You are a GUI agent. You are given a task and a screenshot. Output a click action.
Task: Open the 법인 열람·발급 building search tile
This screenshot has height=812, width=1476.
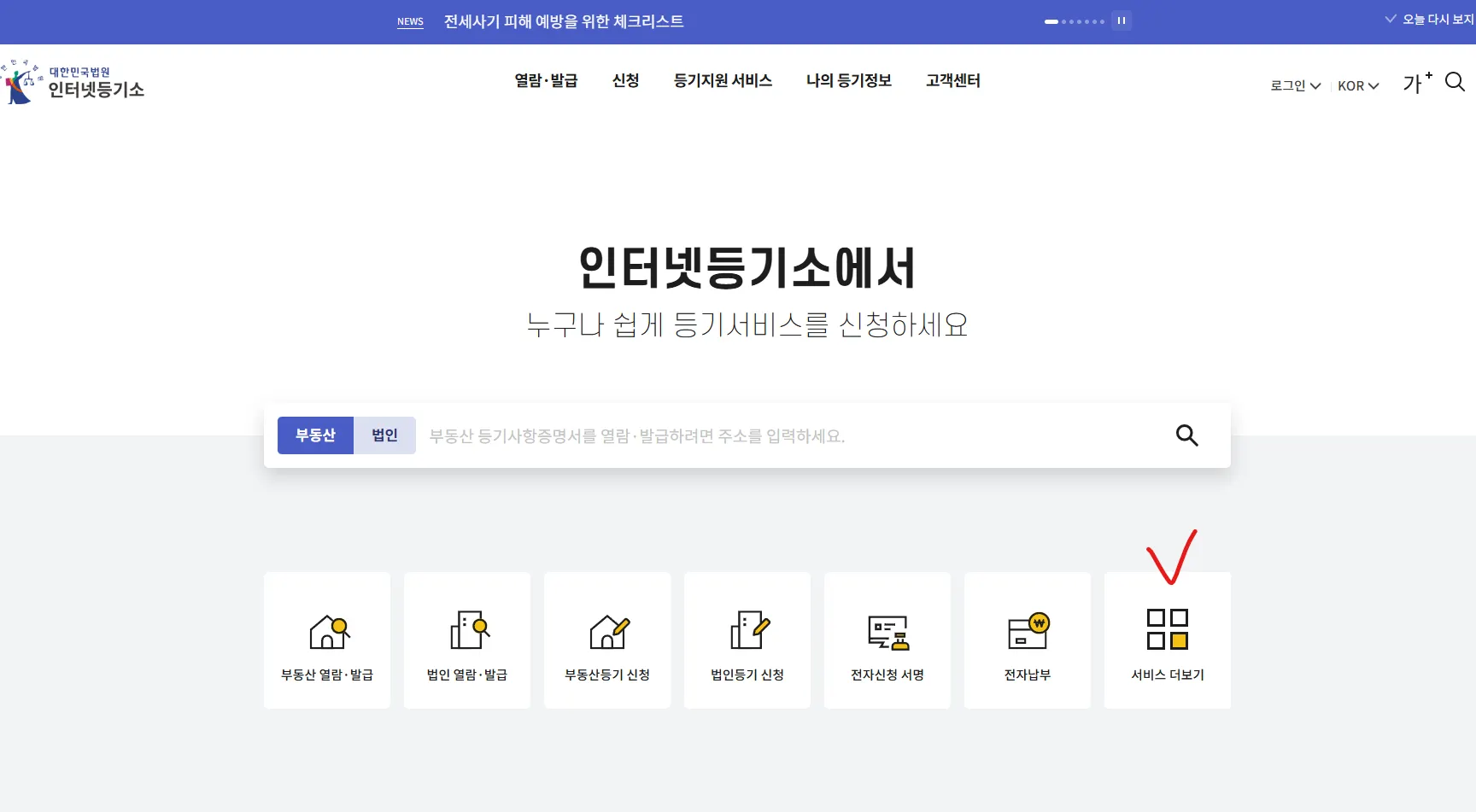pyautogui.click(x=467, y=640)
